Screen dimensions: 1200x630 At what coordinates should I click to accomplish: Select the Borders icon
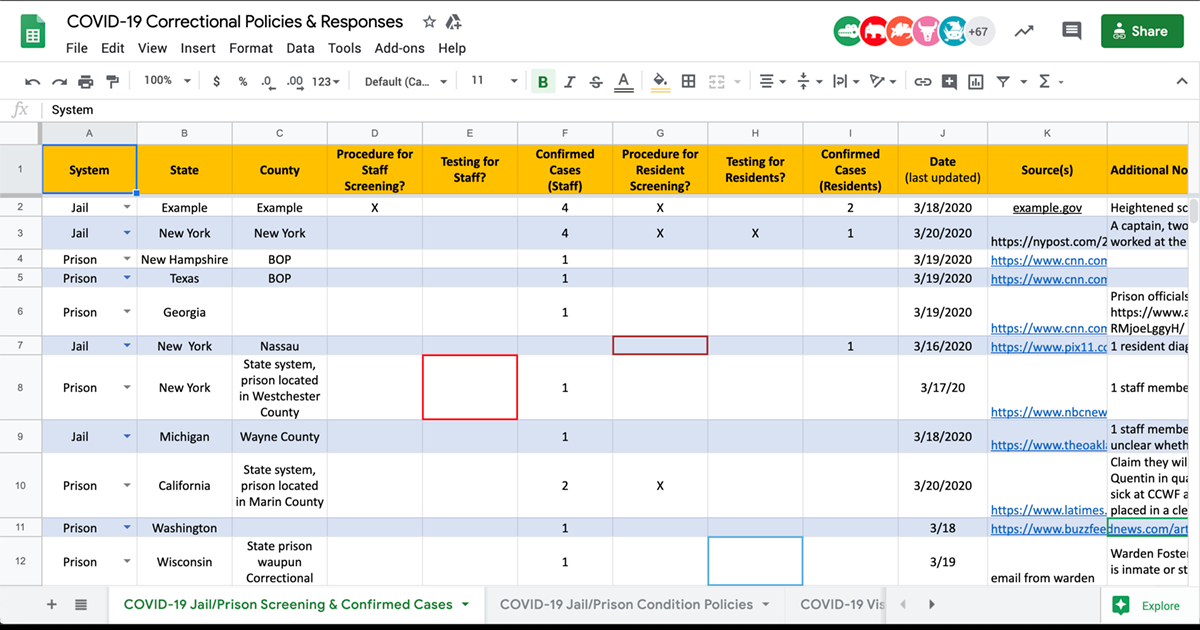[687, 81]
